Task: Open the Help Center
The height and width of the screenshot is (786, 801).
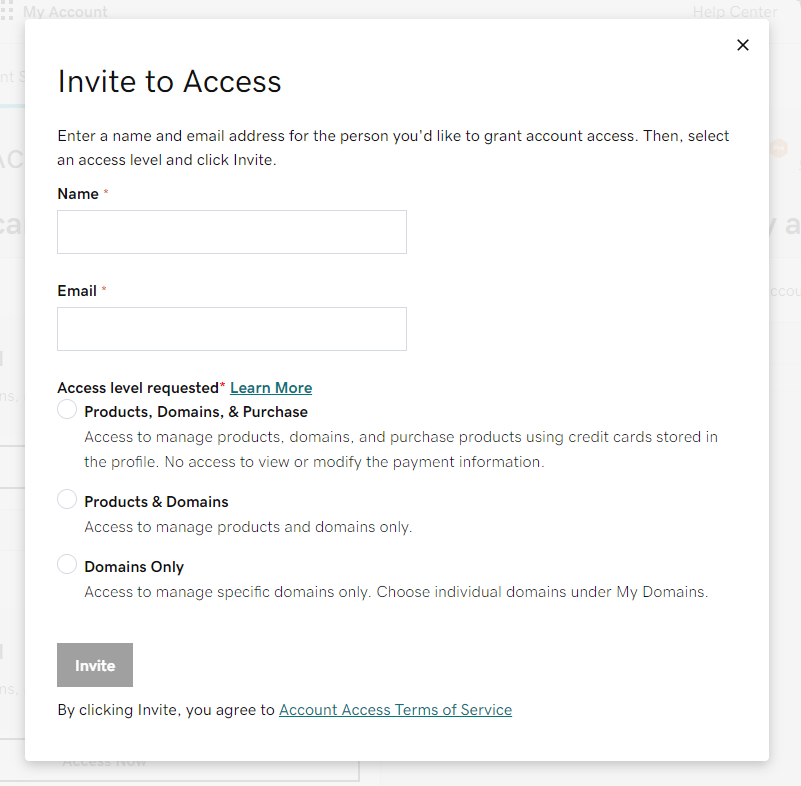Action: point(734,11)
